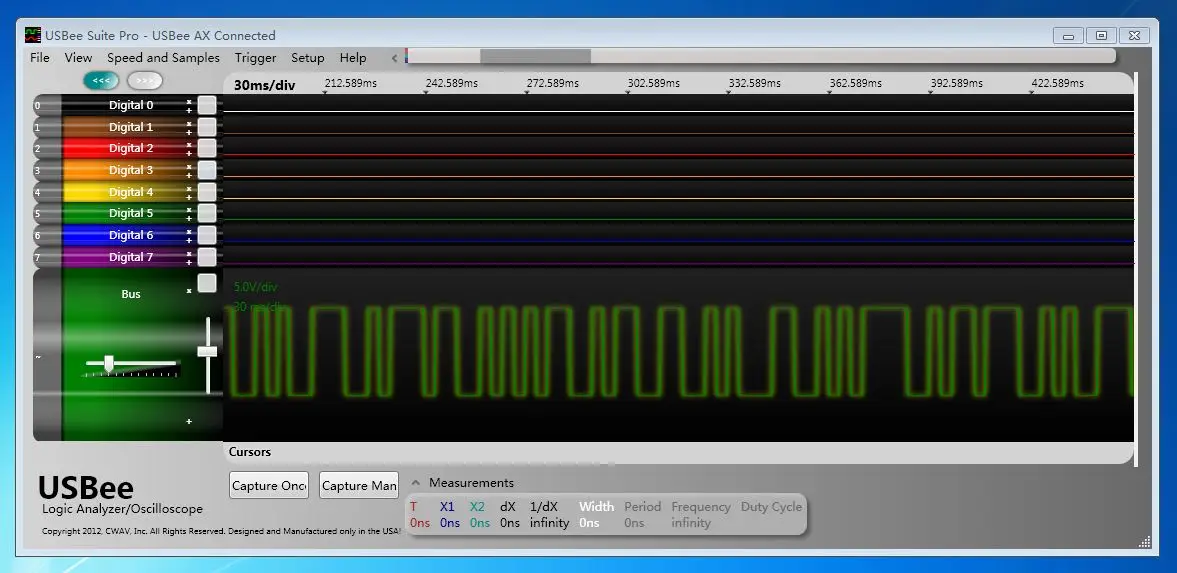Select the Digital 2 channel label
Image resolution: width=1177 pixels, height=573 pixels.
[131, 148]
